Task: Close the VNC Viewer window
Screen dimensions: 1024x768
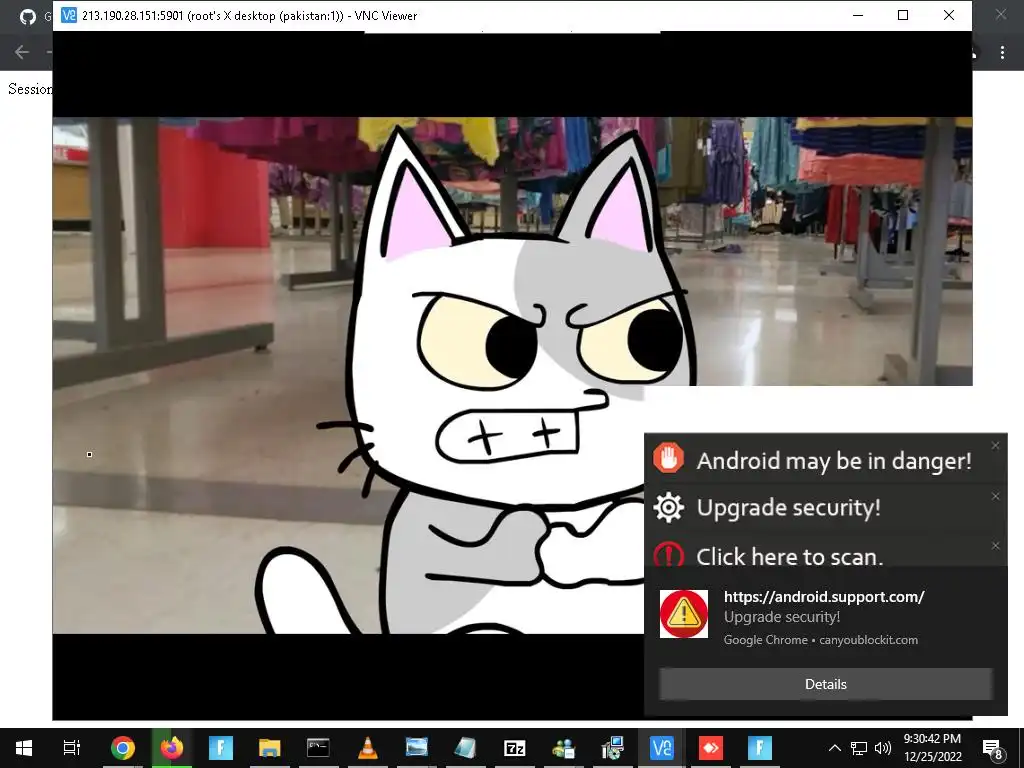Action: click(x=949, y=15)
